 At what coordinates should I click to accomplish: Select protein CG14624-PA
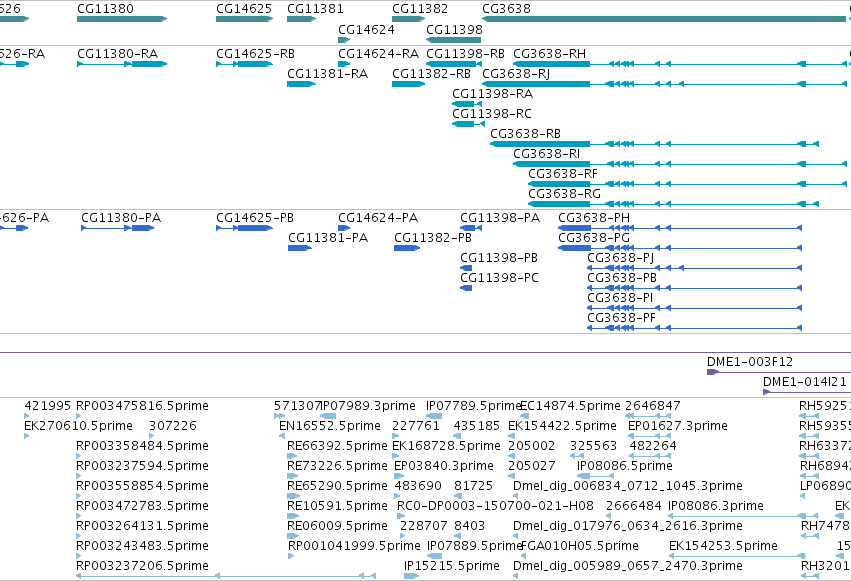[344, 228]
